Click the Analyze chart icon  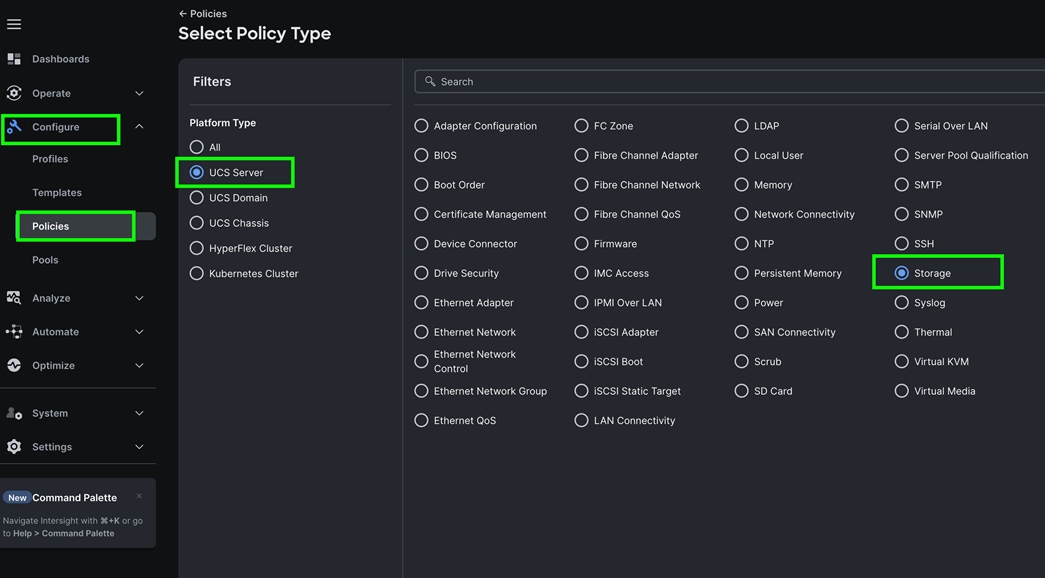point(14,297)
